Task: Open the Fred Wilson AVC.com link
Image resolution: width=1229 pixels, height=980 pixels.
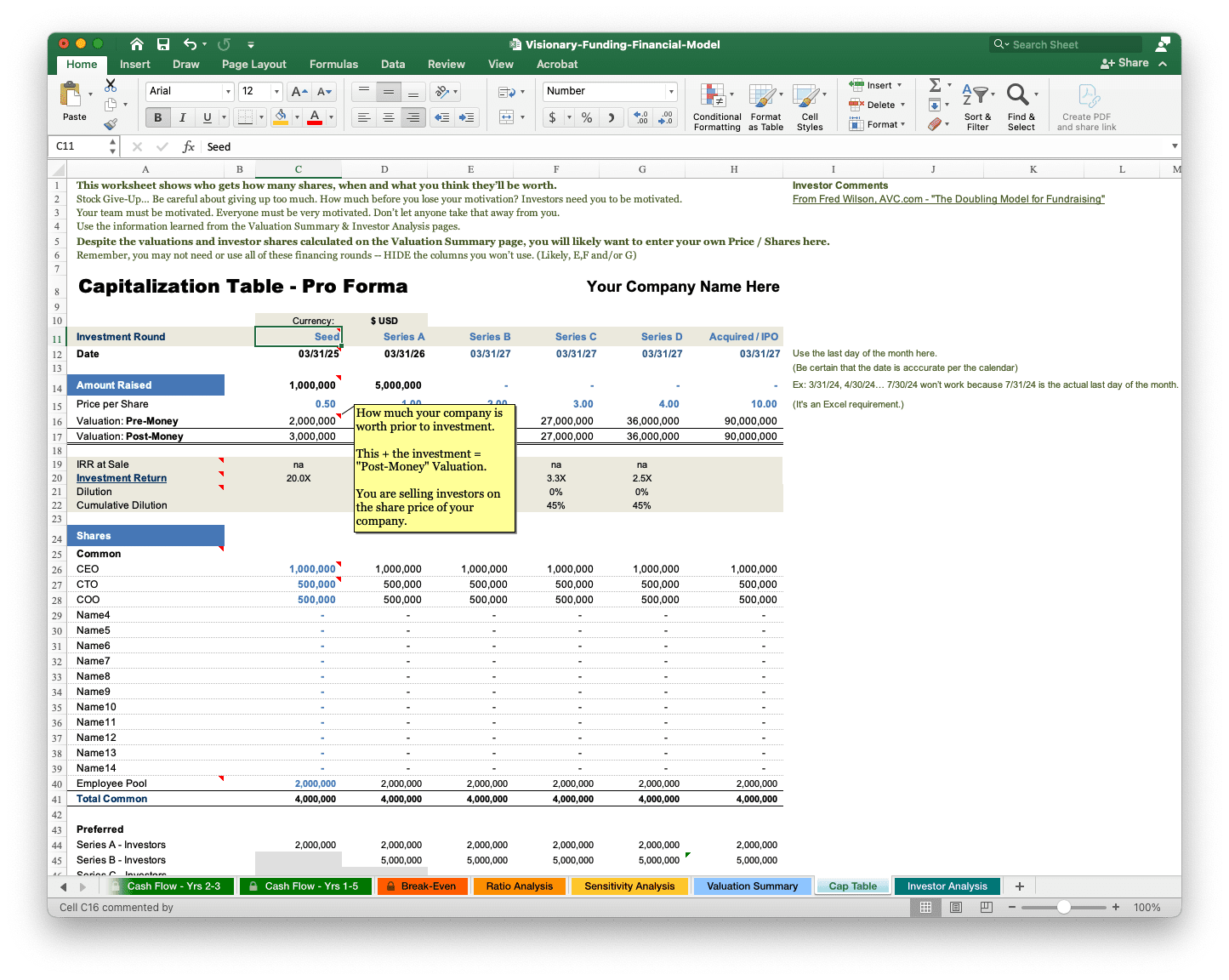Action: pyautogui.click(x=948, y=199)
